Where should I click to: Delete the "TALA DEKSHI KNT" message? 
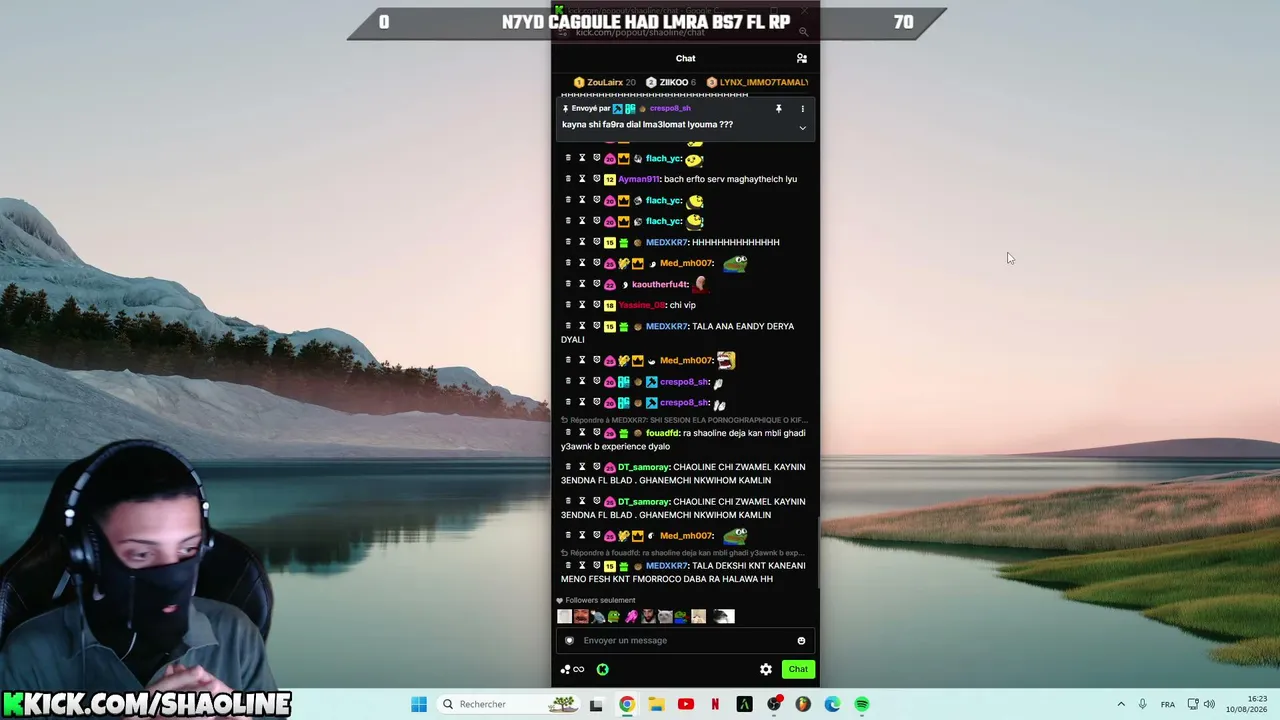(x=568, y=566)
